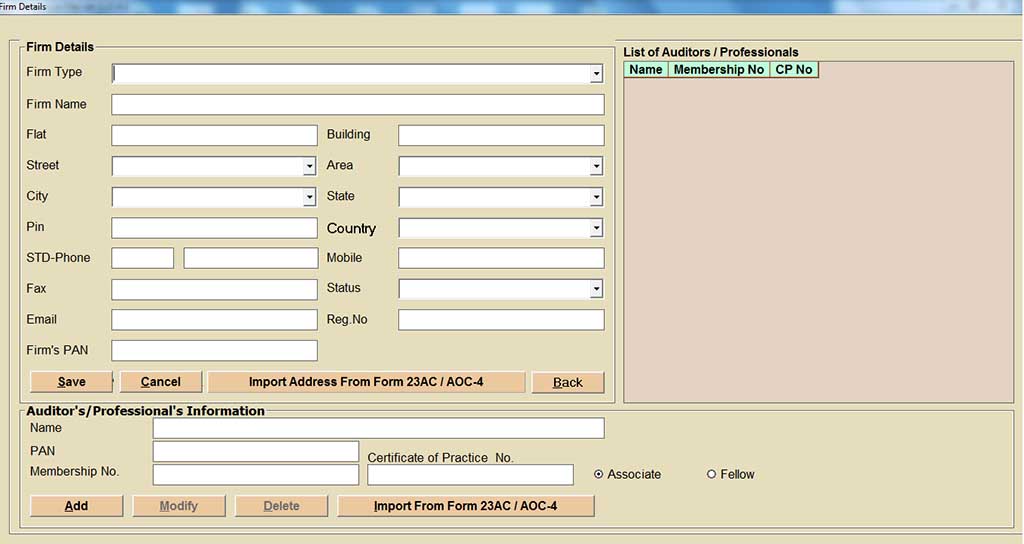Focus the Firm's PAN input field
Viewport: 1024px width, 544px height.
214,351
